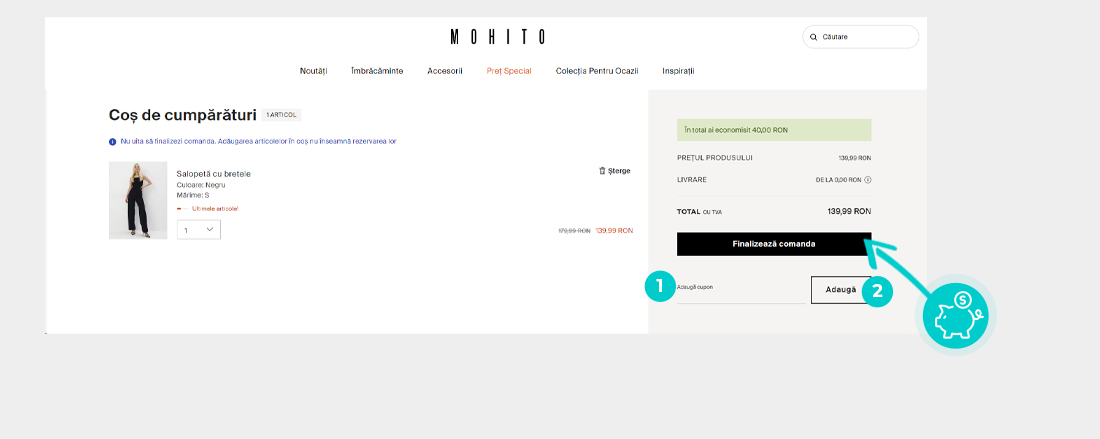Click the teal step 2 badge
This screenshot has width=1100, height=439.
877,291
